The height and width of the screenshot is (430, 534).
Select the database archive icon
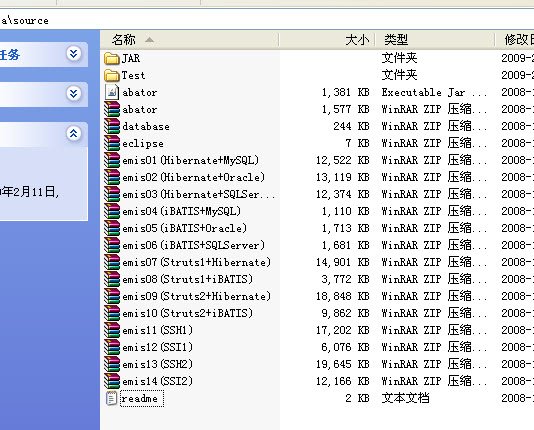[112, 126]
